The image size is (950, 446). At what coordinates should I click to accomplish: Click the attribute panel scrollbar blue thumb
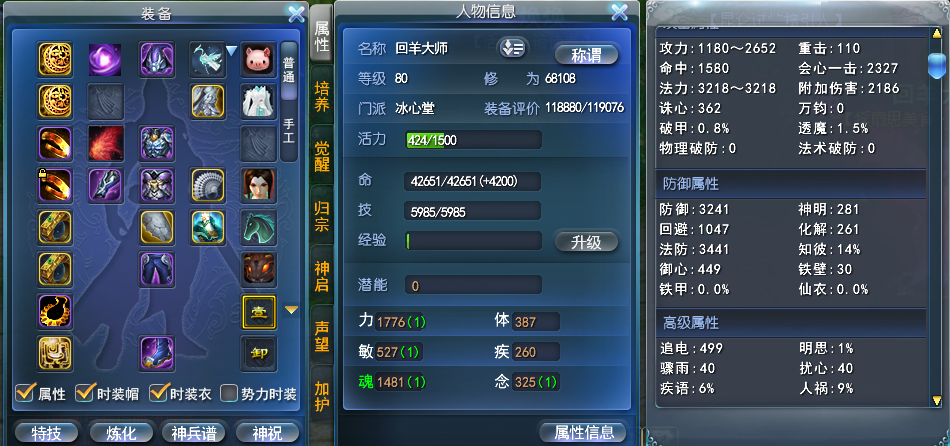(937, 65)
